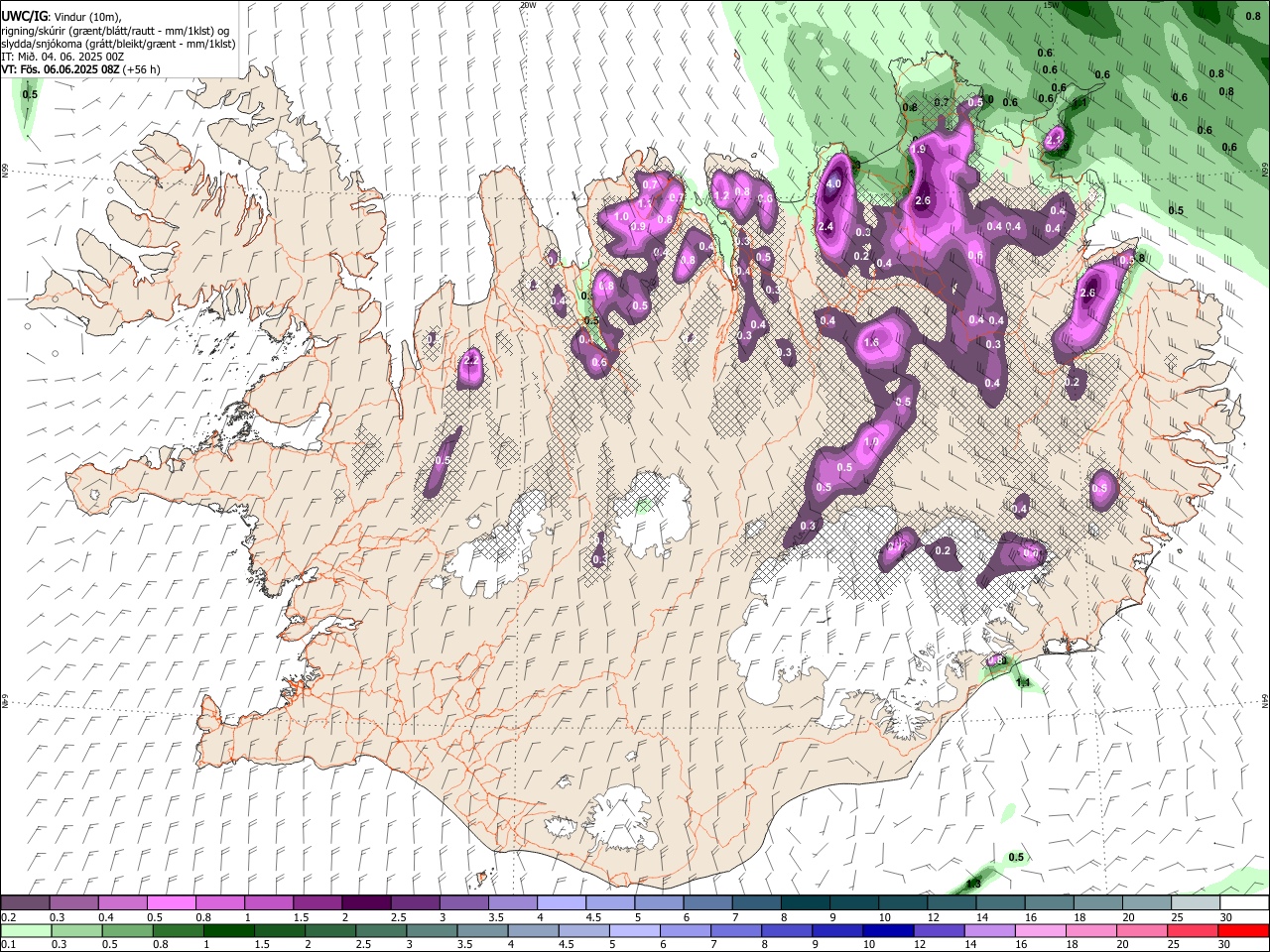This screenshot has width=1270, height=952.
Task: Click the bright red 30+ rain swatch
Action: tap(1243, 931)
